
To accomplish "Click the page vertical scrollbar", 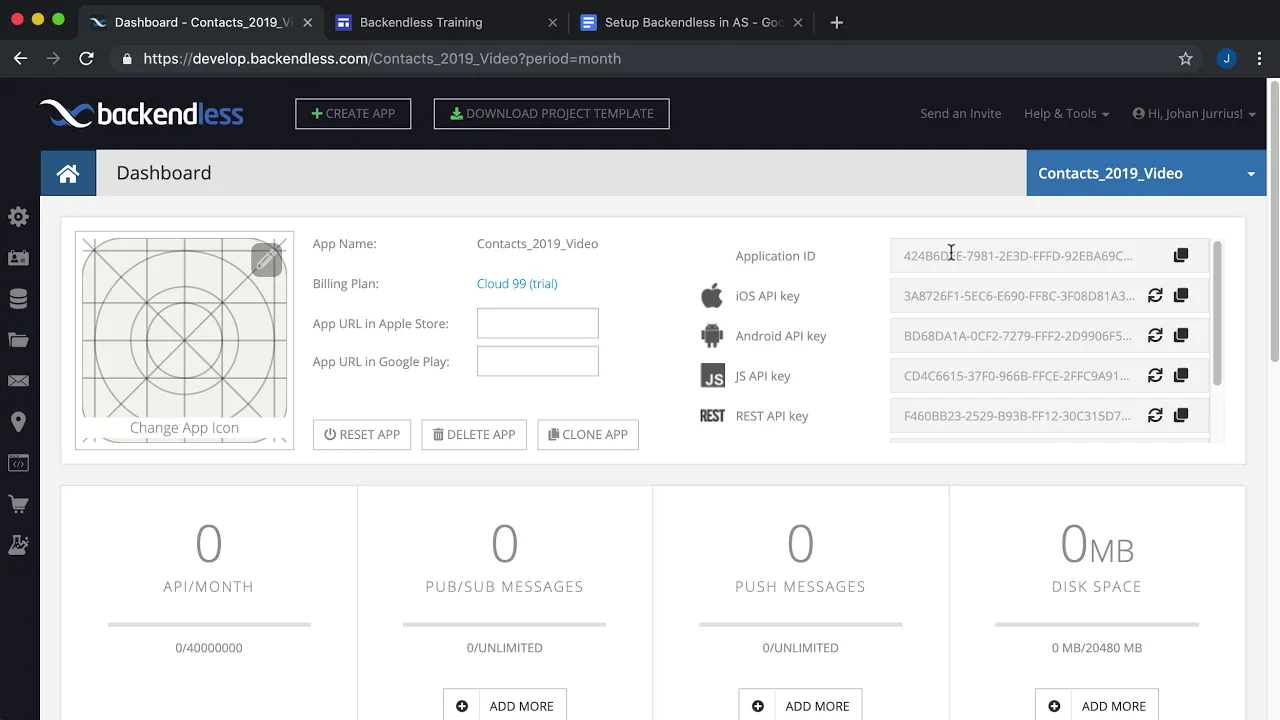I will pyautogui.click(x=1274, y=222).
